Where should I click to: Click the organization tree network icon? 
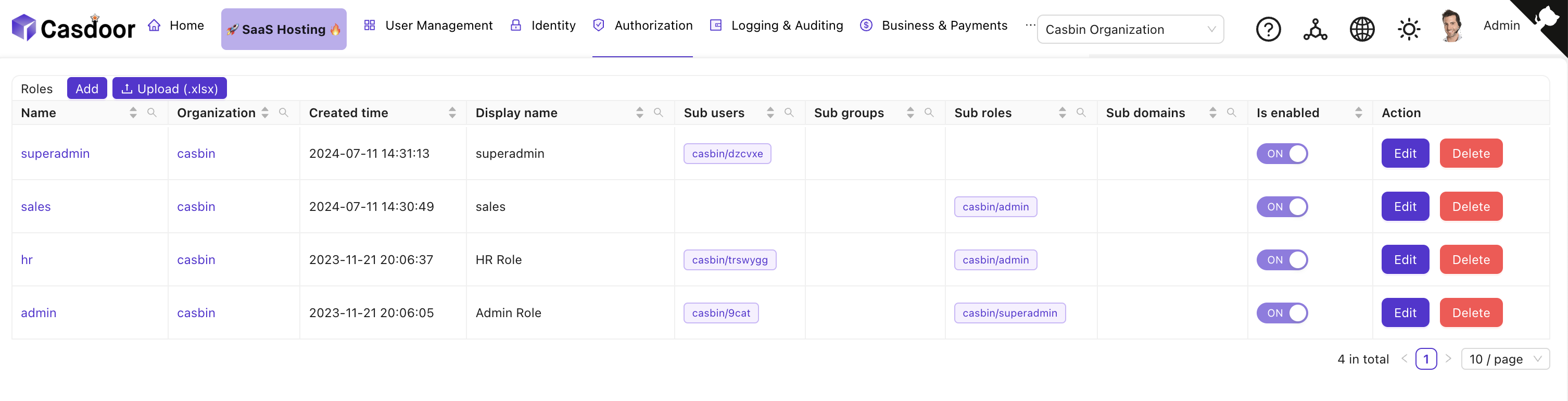(1316, 29)
